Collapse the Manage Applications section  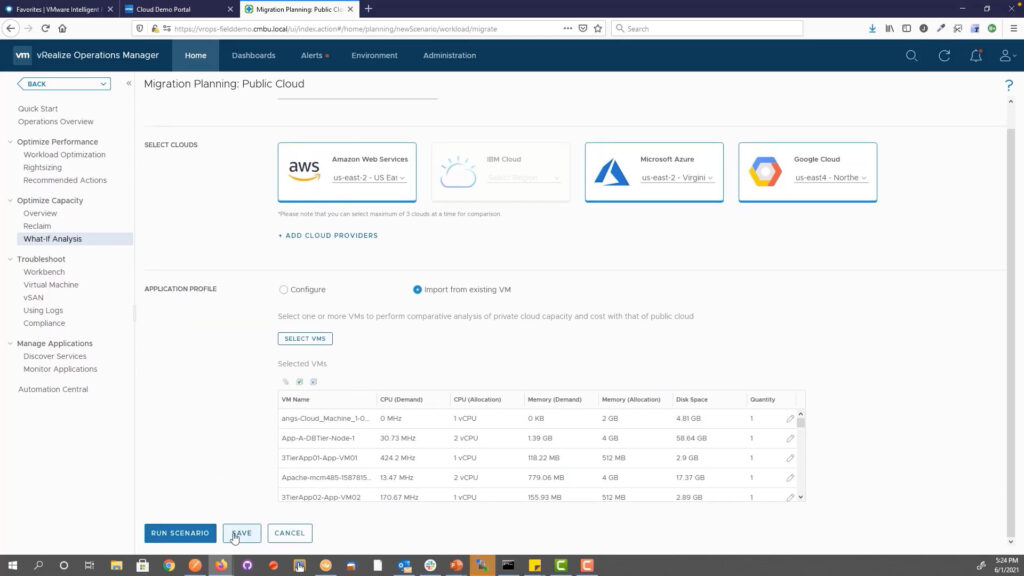click(10, 344)
